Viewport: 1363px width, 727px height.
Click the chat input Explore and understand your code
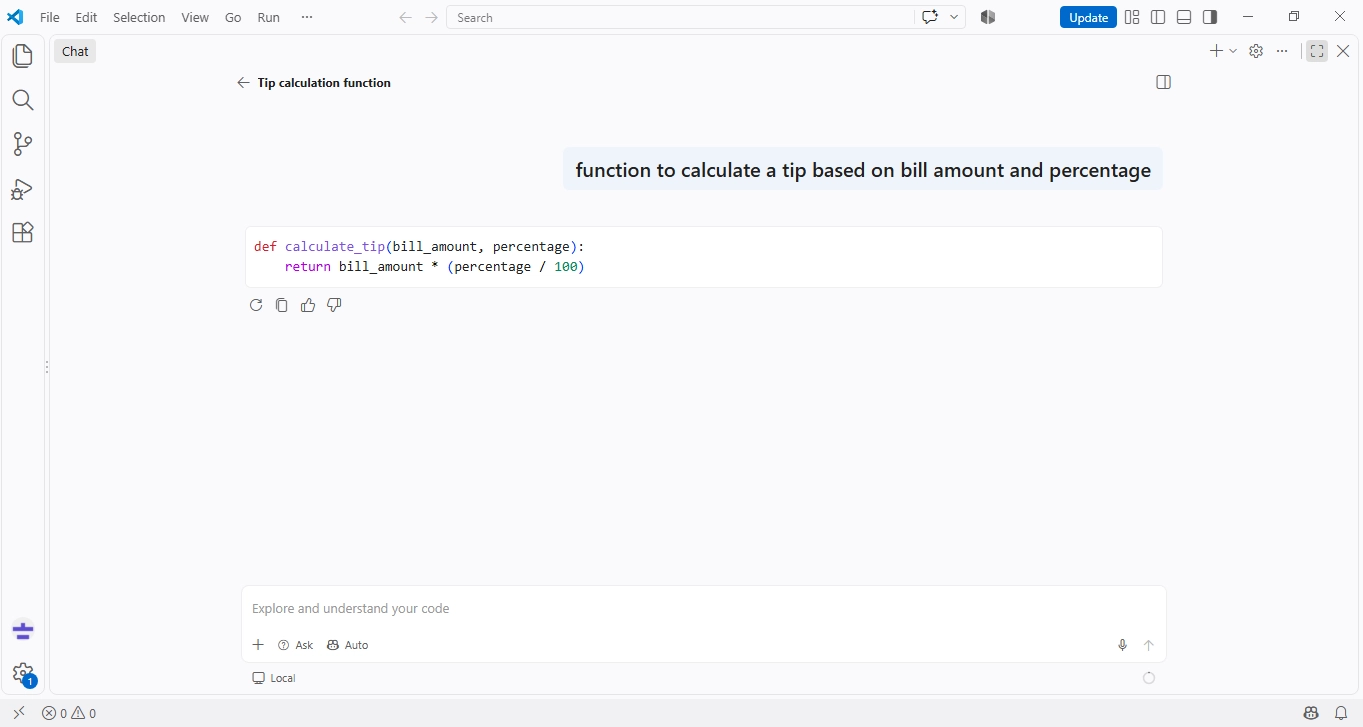click(704, 608)
